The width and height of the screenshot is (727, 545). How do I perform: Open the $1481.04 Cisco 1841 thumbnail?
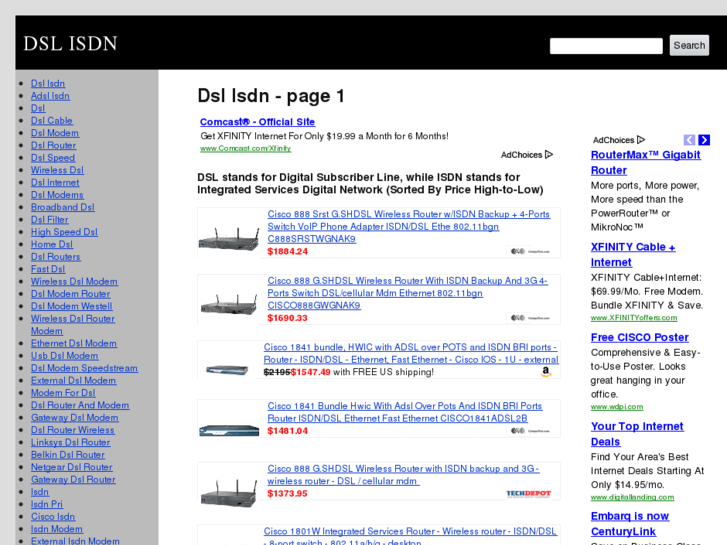(x=229, y=431)
